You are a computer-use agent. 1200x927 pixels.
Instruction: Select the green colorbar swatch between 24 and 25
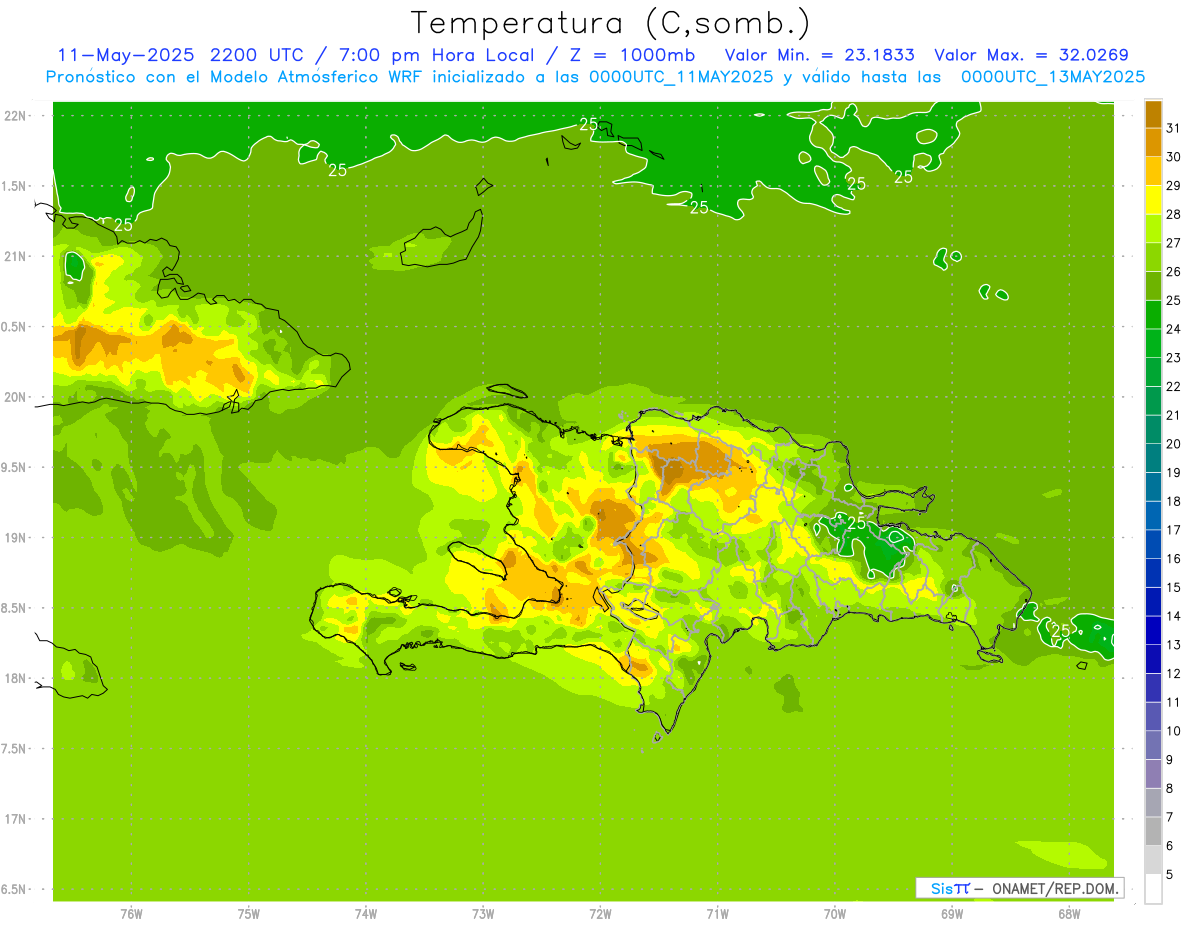click(x=1153, y=314)
